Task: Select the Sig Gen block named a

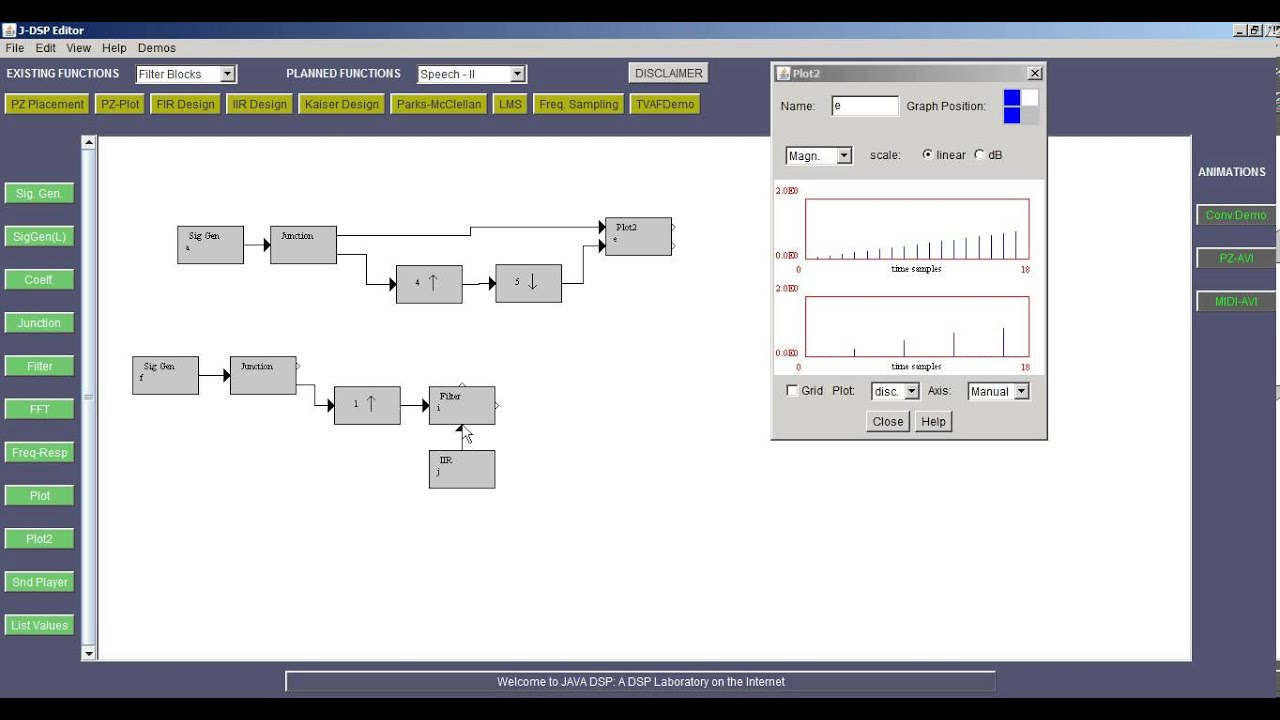Action: (210, 245)
